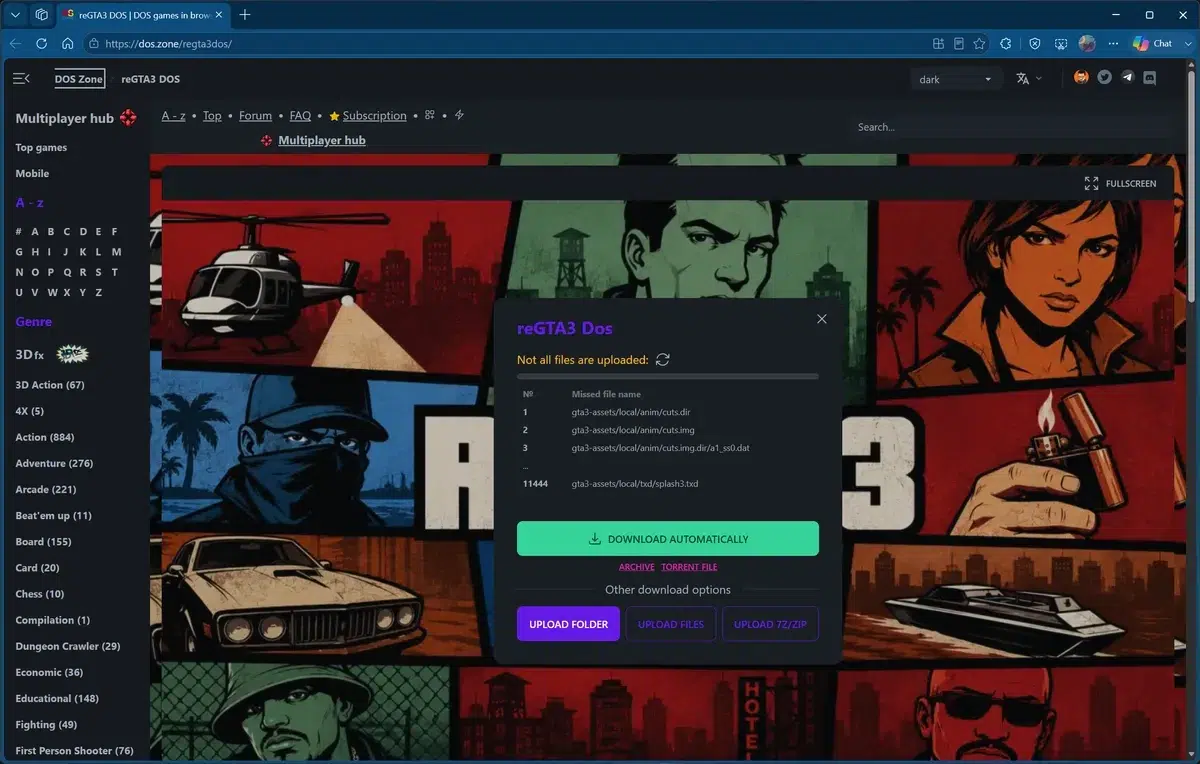Add page to favorites with star icon
The image size is (1200, 764).
979,43
